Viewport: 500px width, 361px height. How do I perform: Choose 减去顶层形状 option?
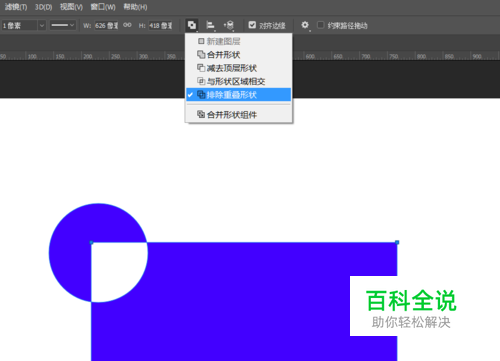point(239,68)
